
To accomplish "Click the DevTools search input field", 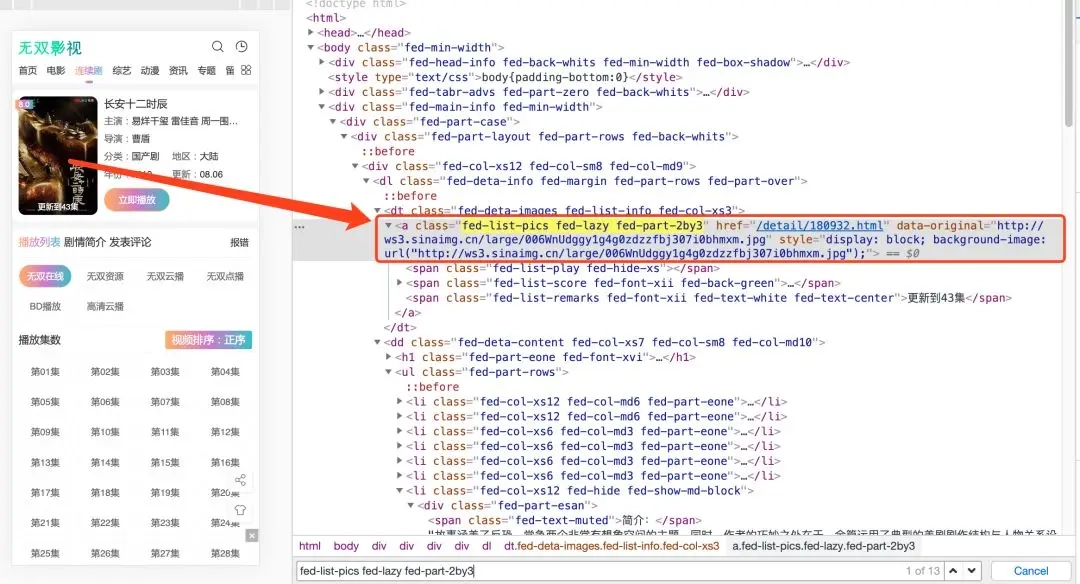I will 600,571.
